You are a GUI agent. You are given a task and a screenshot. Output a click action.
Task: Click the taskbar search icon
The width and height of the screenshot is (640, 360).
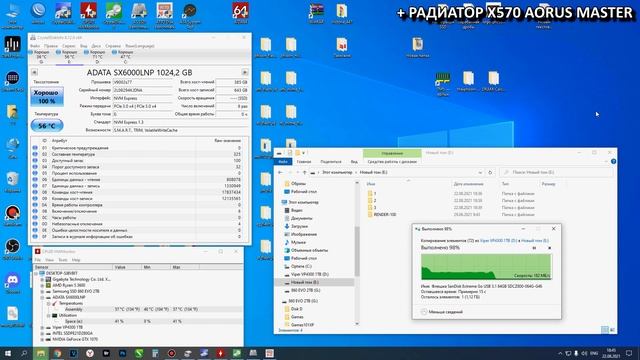tap(24, 353)
